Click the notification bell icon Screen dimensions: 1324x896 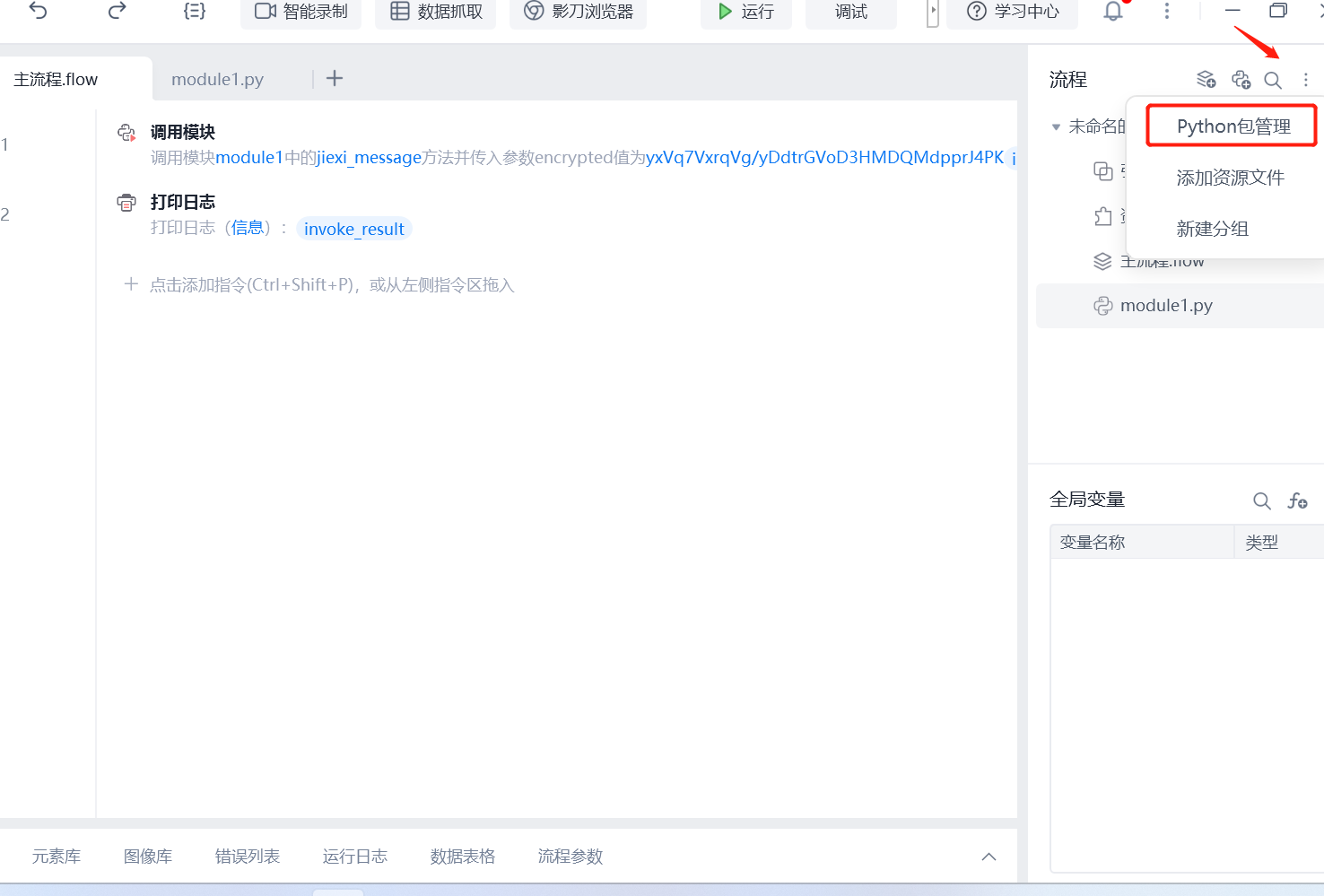coord(1113,11)
